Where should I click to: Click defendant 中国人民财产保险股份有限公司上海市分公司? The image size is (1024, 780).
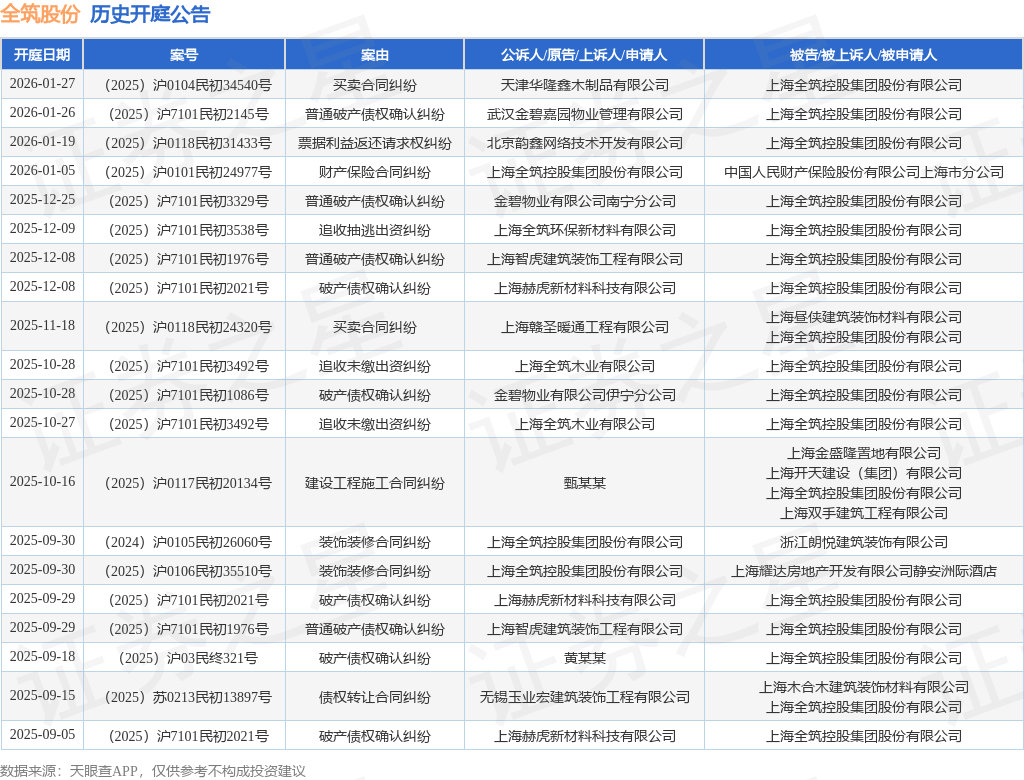[x=863, y=172]
